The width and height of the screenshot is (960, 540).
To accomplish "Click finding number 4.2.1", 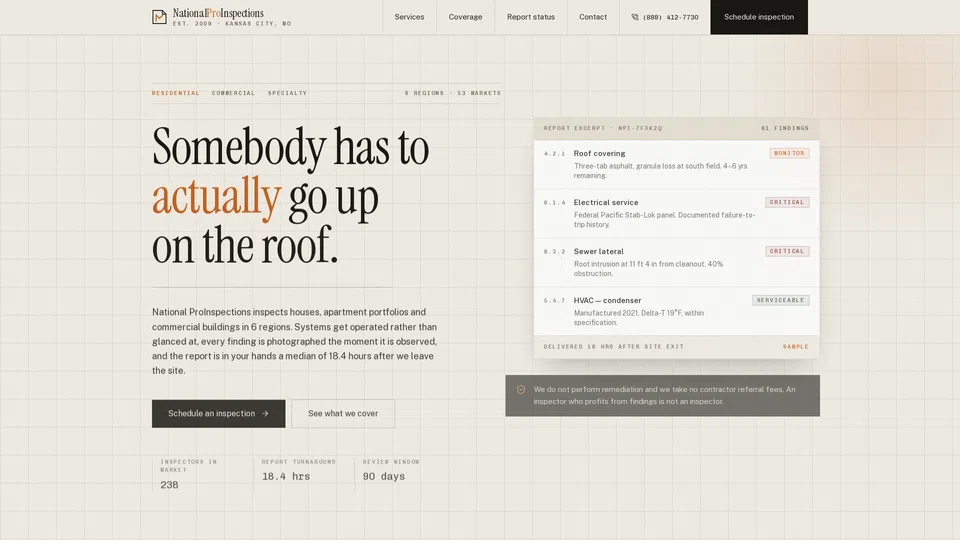I will (555, 154).
